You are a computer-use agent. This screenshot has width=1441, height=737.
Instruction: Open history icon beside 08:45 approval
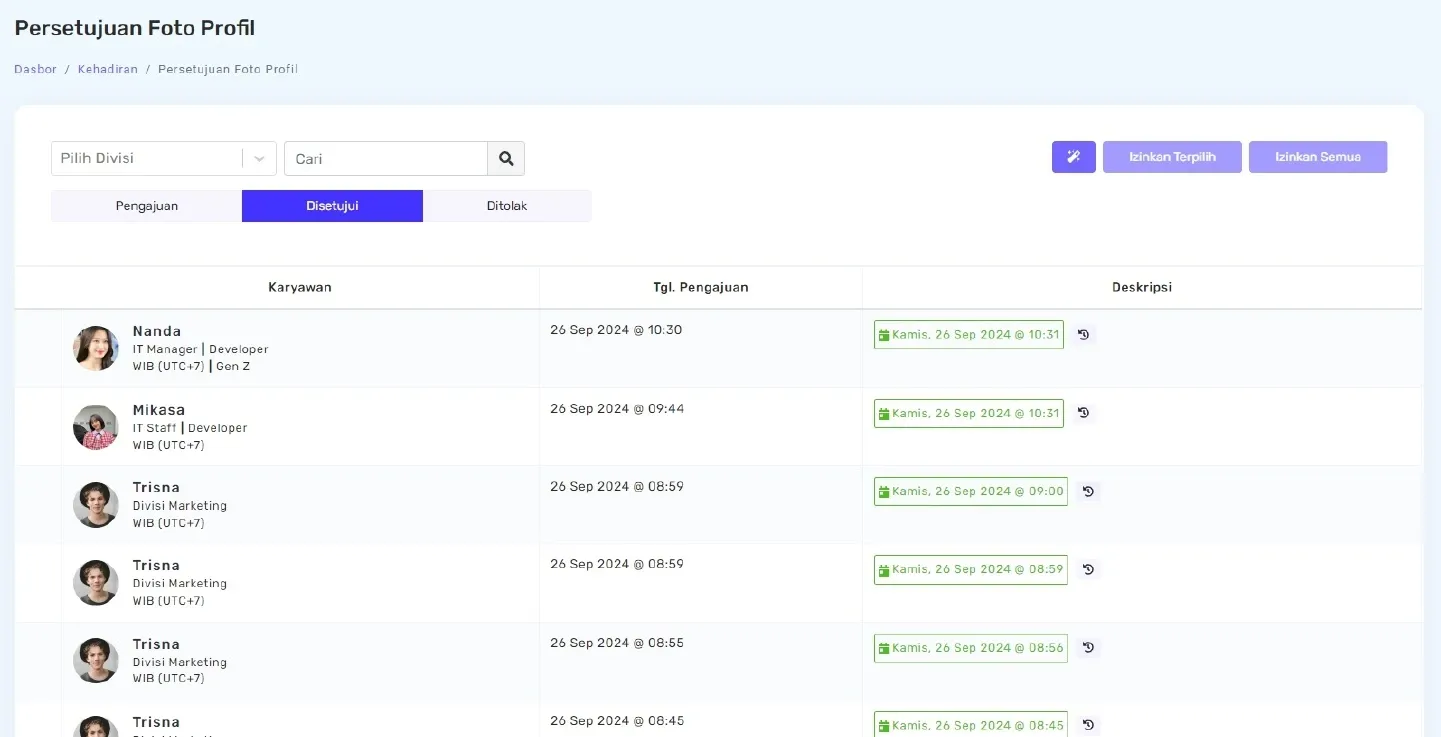[1088, 725]
